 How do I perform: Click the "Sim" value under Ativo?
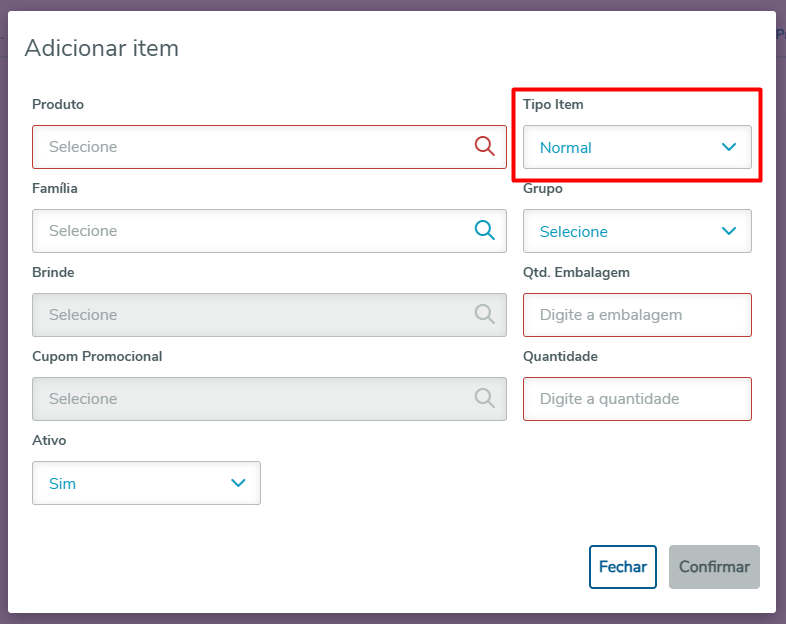[x=62, y=484]
